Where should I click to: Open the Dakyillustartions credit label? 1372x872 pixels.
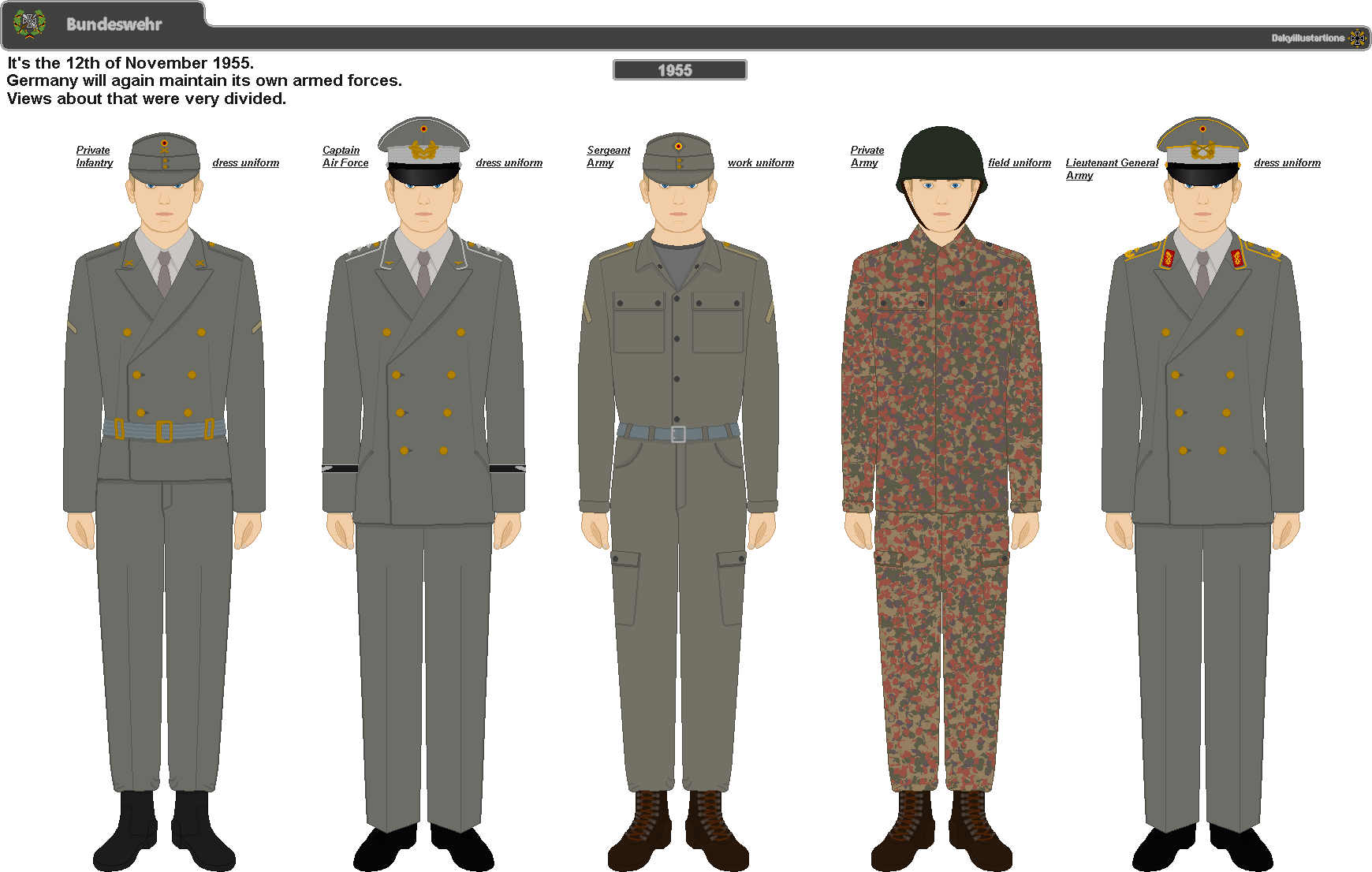click(x=1307, y=38)
